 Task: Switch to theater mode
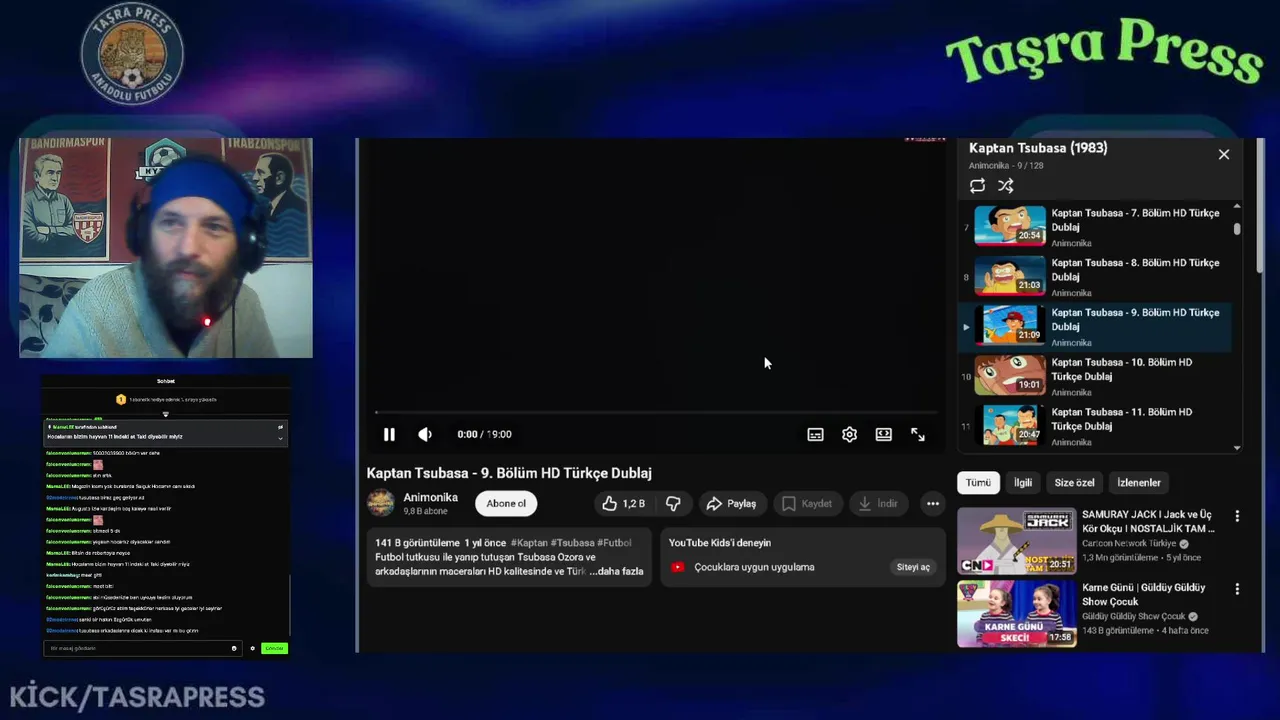(883, 434)
